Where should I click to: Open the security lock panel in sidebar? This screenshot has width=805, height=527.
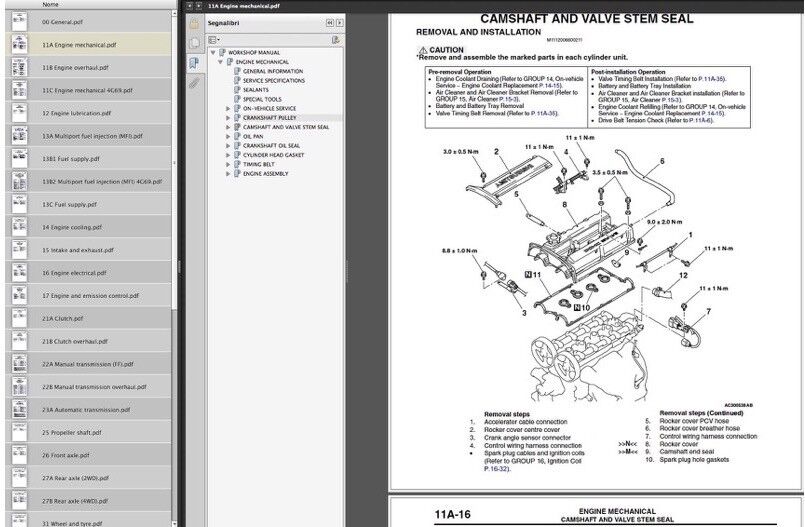(x=194, y=24)
